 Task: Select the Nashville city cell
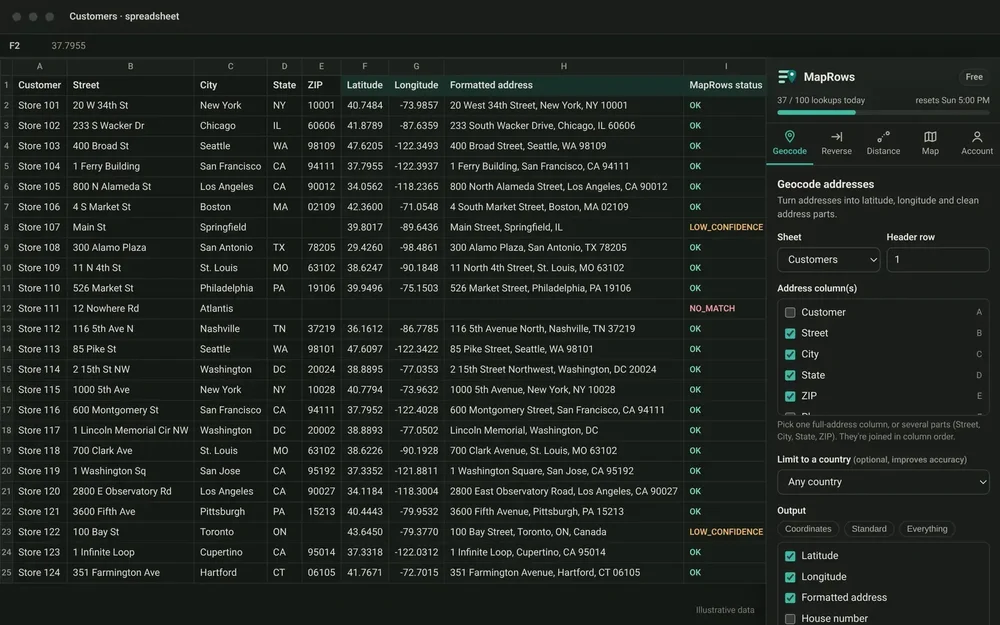(x=230, y=329)
